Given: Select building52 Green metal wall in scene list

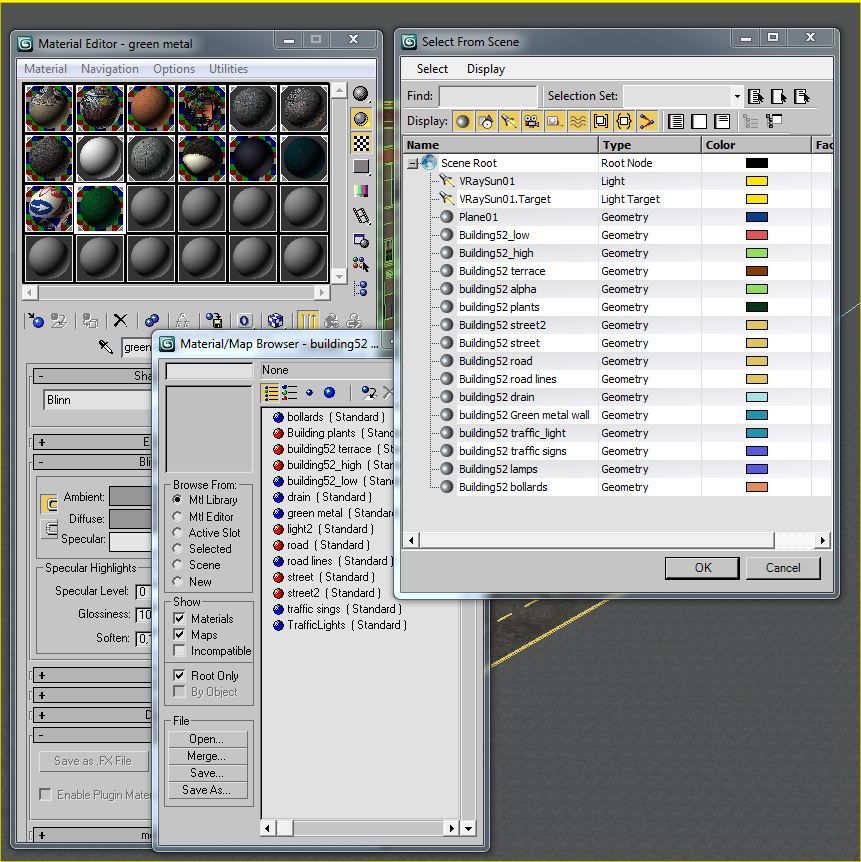Looking at the screenshot, I should pos(524,415).
